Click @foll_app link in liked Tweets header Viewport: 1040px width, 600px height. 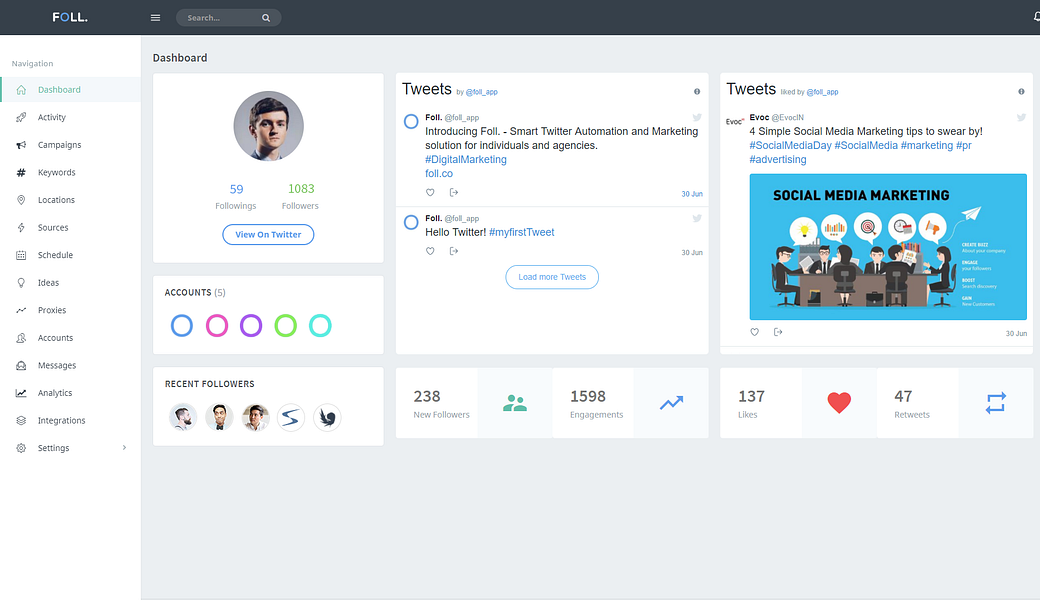coord(822,92)
